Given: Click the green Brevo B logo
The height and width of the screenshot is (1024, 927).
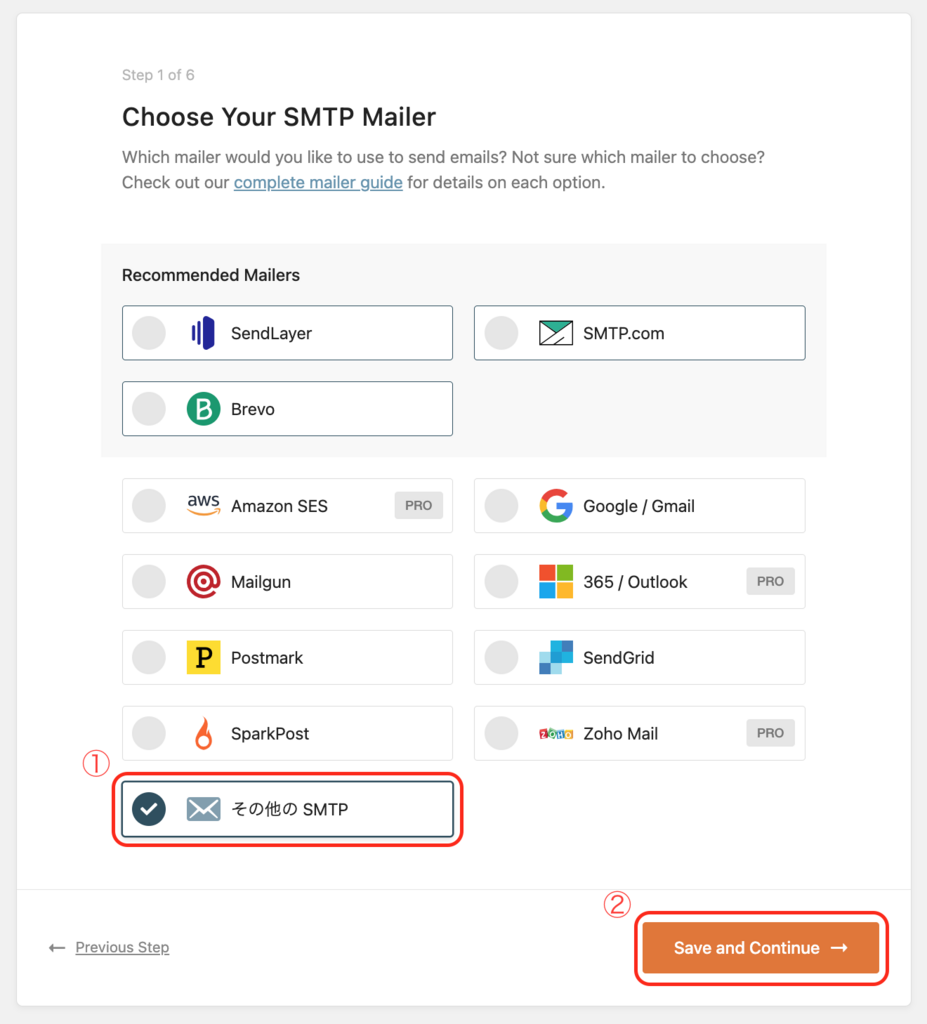Looking at the screenshot, I should (x=203, y=409).
